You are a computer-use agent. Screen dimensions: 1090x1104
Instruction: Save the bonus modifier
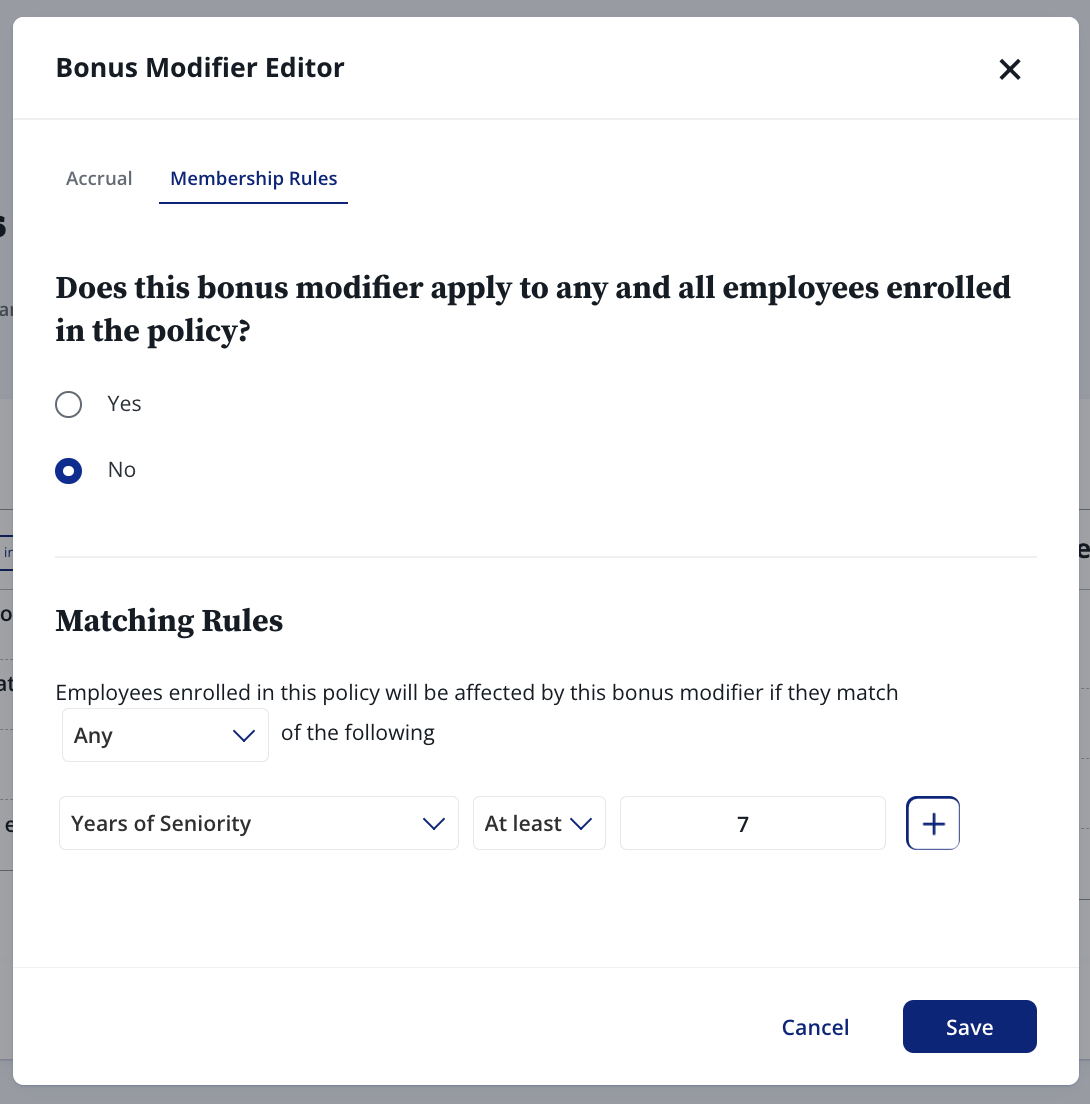coord(970,1027)
